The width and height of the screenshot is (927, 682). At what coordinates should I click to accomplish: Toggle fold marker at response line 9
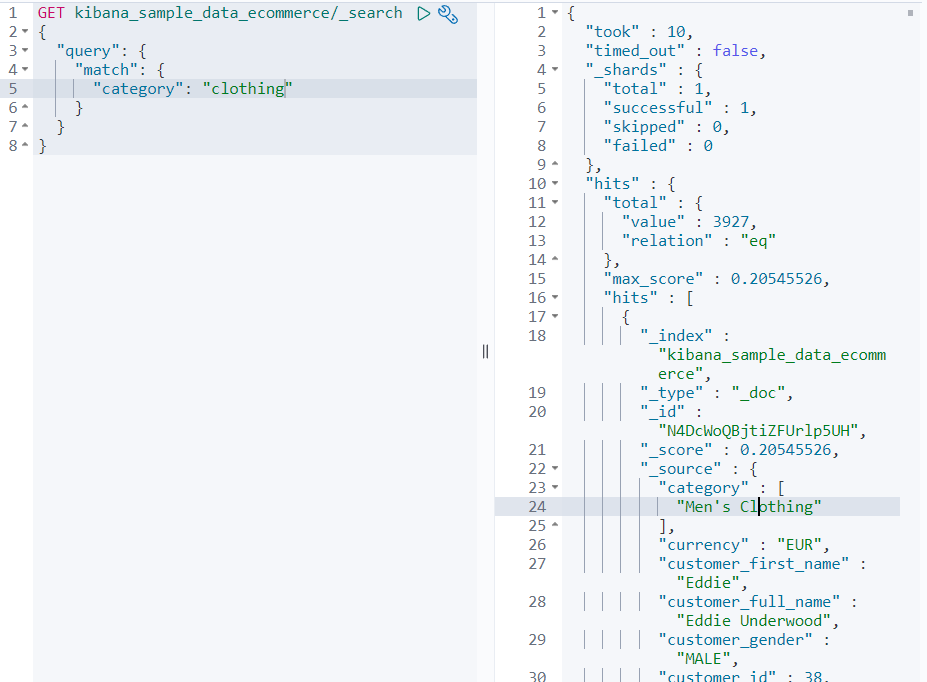tap(555, 164)
